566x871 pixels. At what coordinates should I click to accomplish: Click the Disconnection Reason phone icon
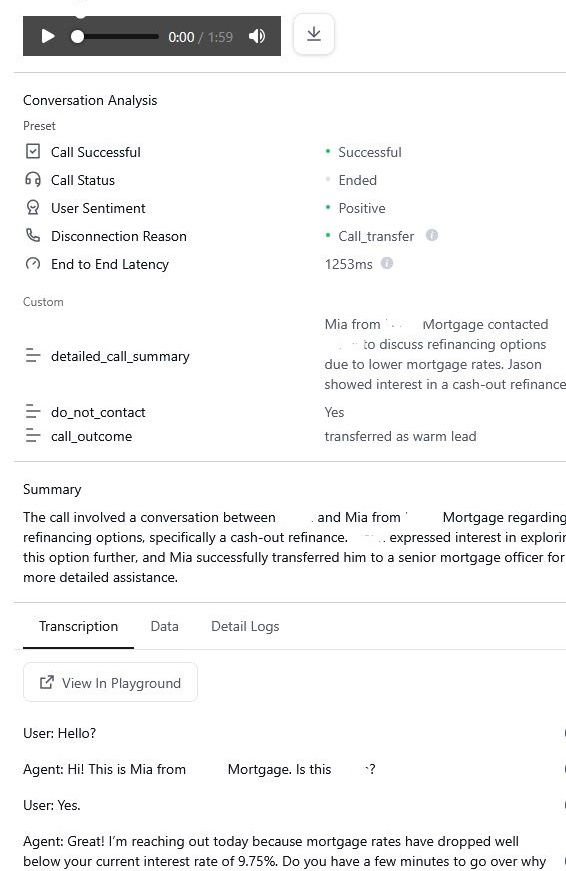point(33,236)
